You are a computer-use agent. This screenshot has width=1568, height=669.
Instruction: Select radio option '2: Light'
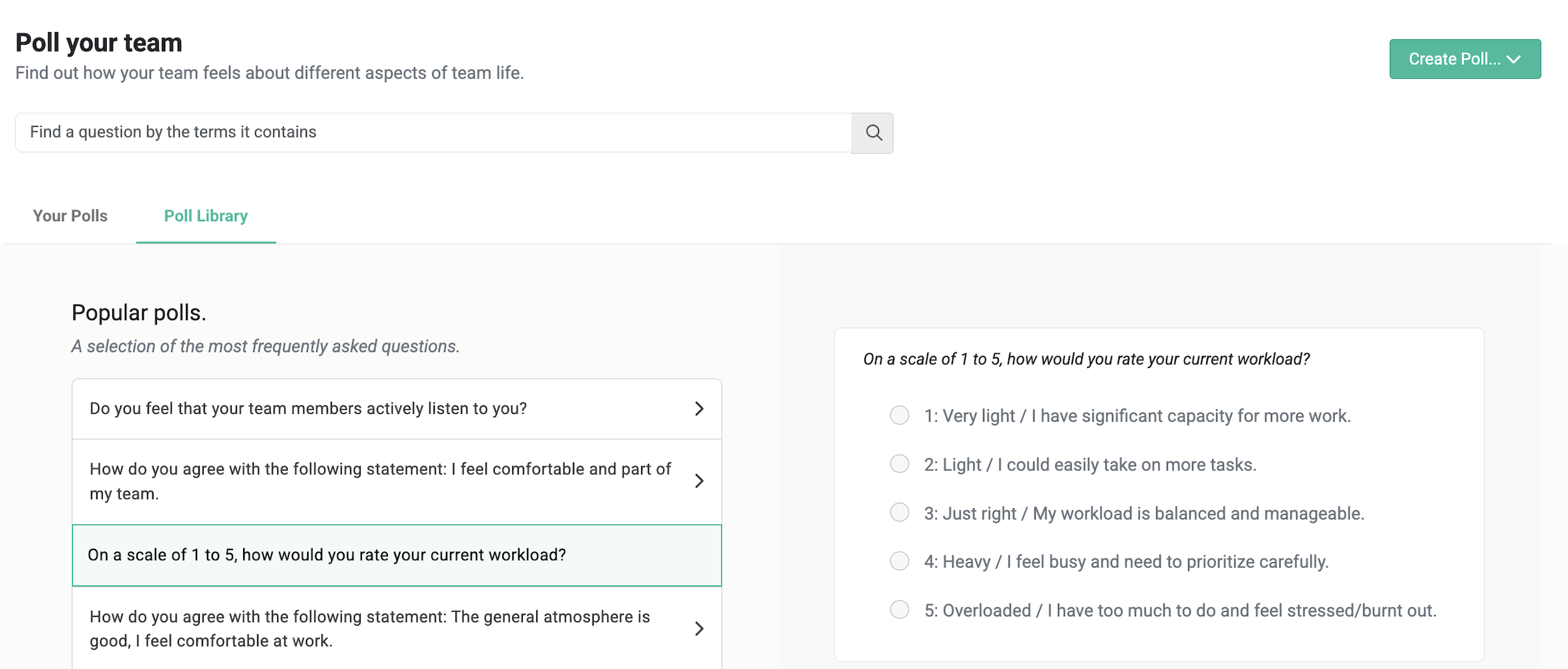point(900,464)
